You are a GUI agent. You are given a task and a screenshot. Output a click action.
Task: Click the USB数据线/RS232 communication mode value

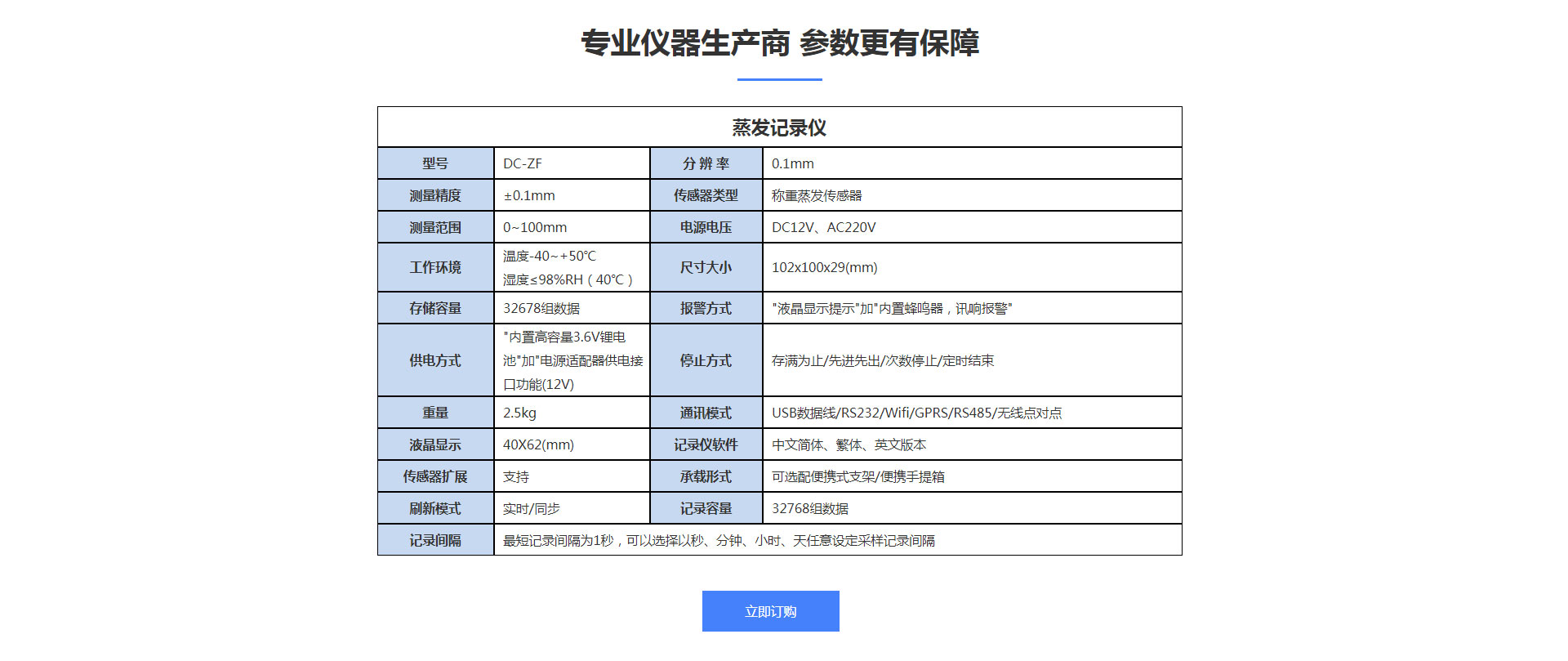916,413
